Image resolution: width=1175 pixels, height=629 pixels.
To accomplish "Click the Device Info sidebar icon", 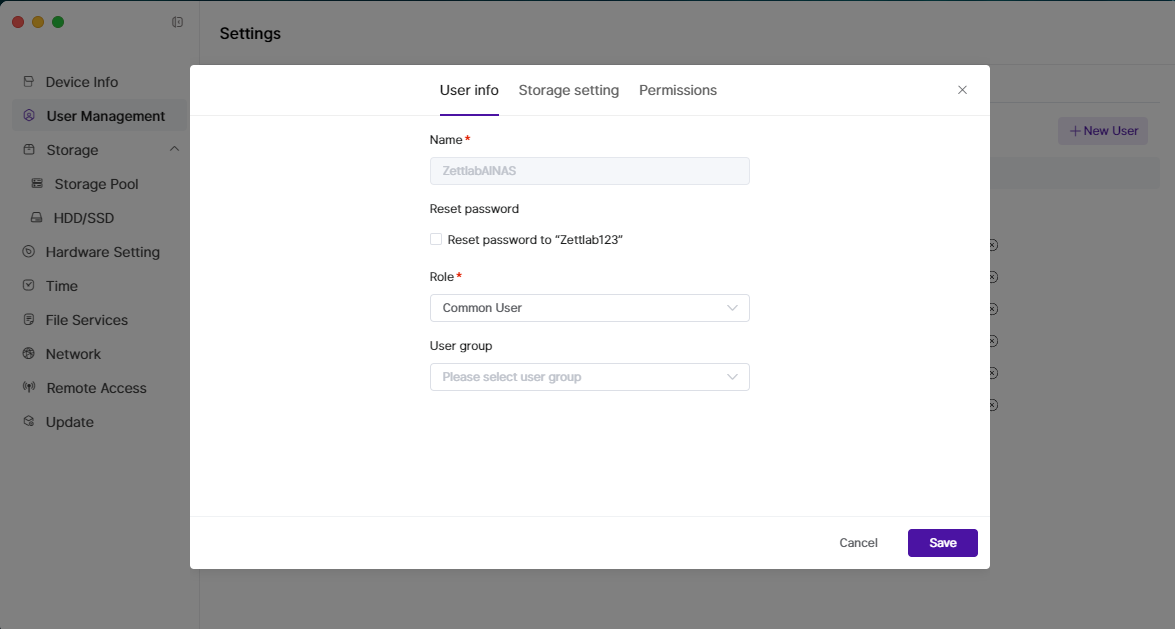I will [28, 82].
